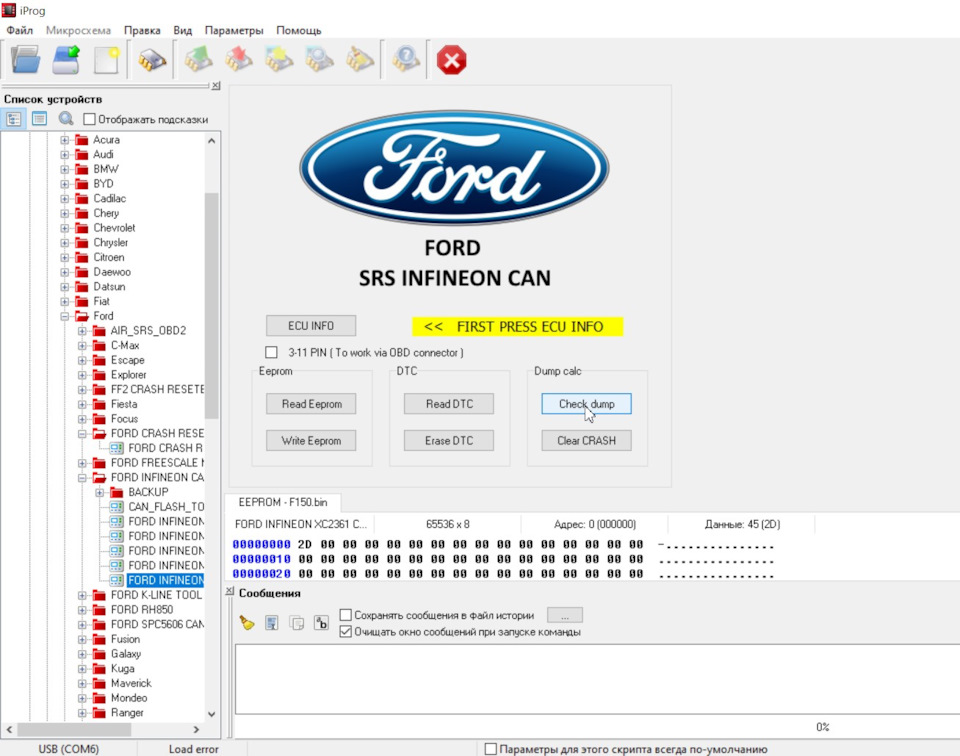
Task: Enable the 3-11 PIN checkbox
Action: 271,353
